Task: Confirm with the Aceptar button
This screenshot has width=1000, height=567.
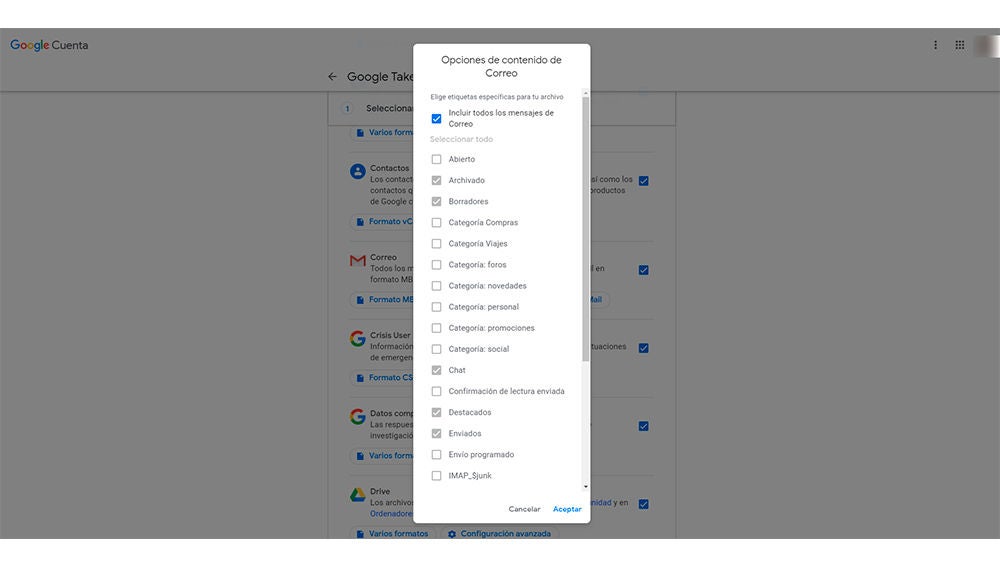Action: [x=567, y=509]
